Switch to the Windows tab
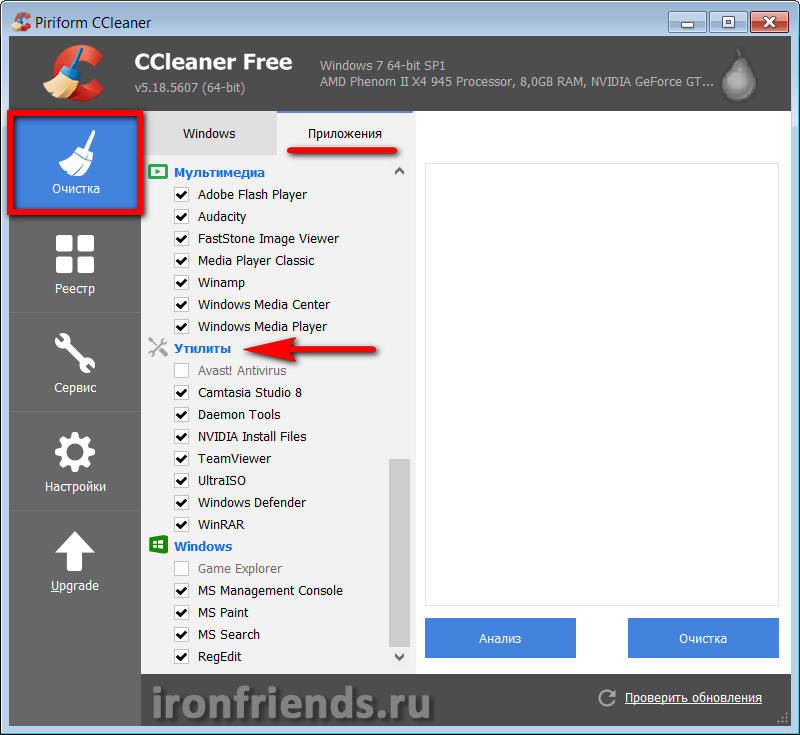The height and width of the screenshot is (735, 800). pyautogui.click(x=209, y=133)
